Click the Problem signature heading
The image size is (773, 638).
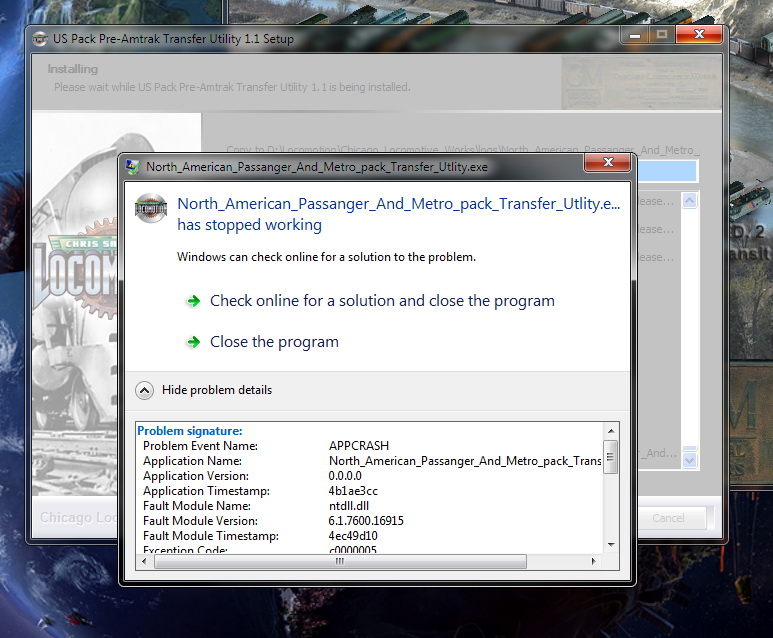(x=190, y=431)
